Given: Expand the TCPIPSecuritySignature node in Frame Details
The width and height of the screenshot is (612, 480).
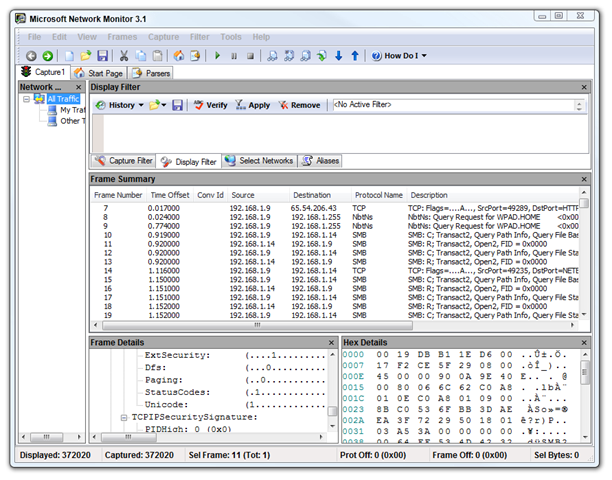Looking at the screenshot, I should tap(123, 418).
